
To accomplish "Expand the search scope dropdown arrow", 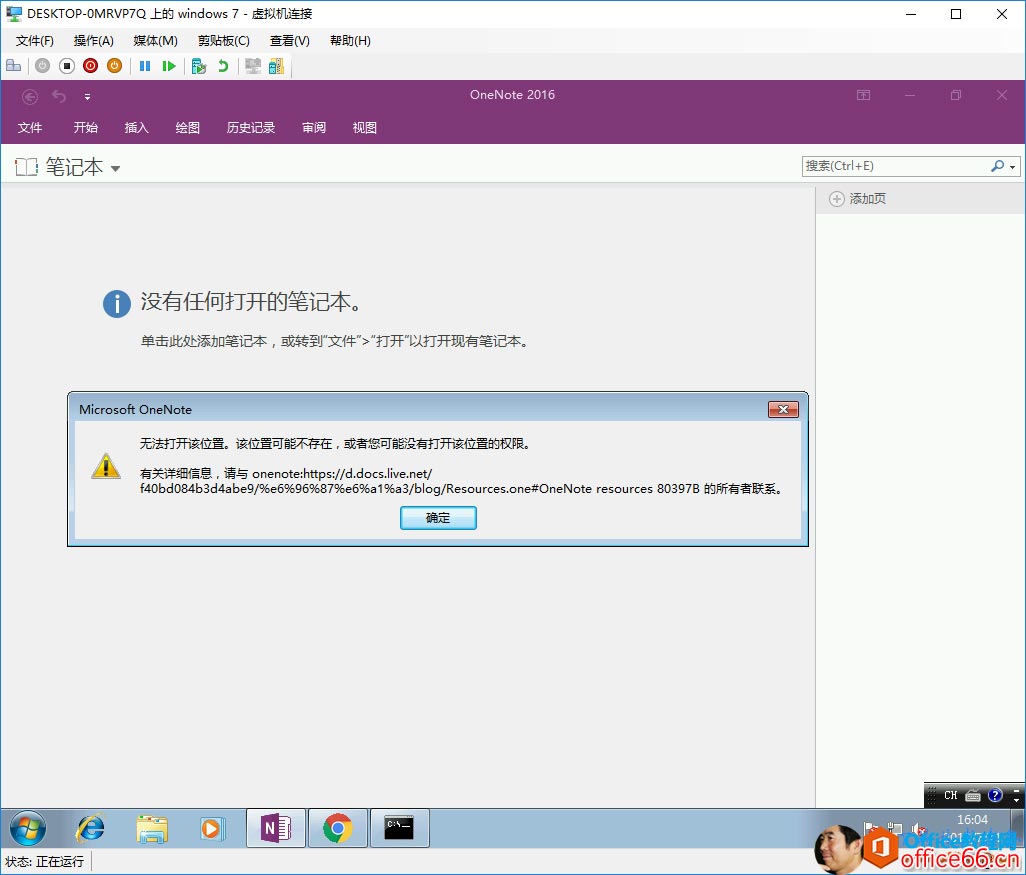I will (1012, 167).
